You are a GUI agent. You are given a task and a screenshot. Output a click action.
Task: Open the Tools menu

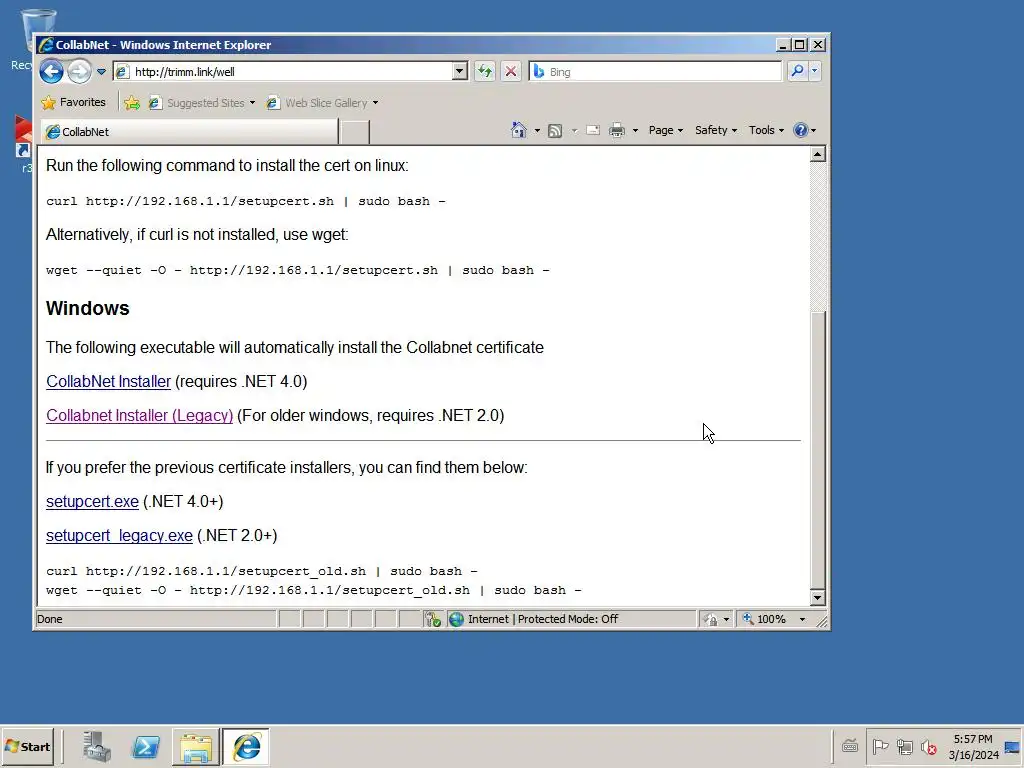click(x=766, y=130)
